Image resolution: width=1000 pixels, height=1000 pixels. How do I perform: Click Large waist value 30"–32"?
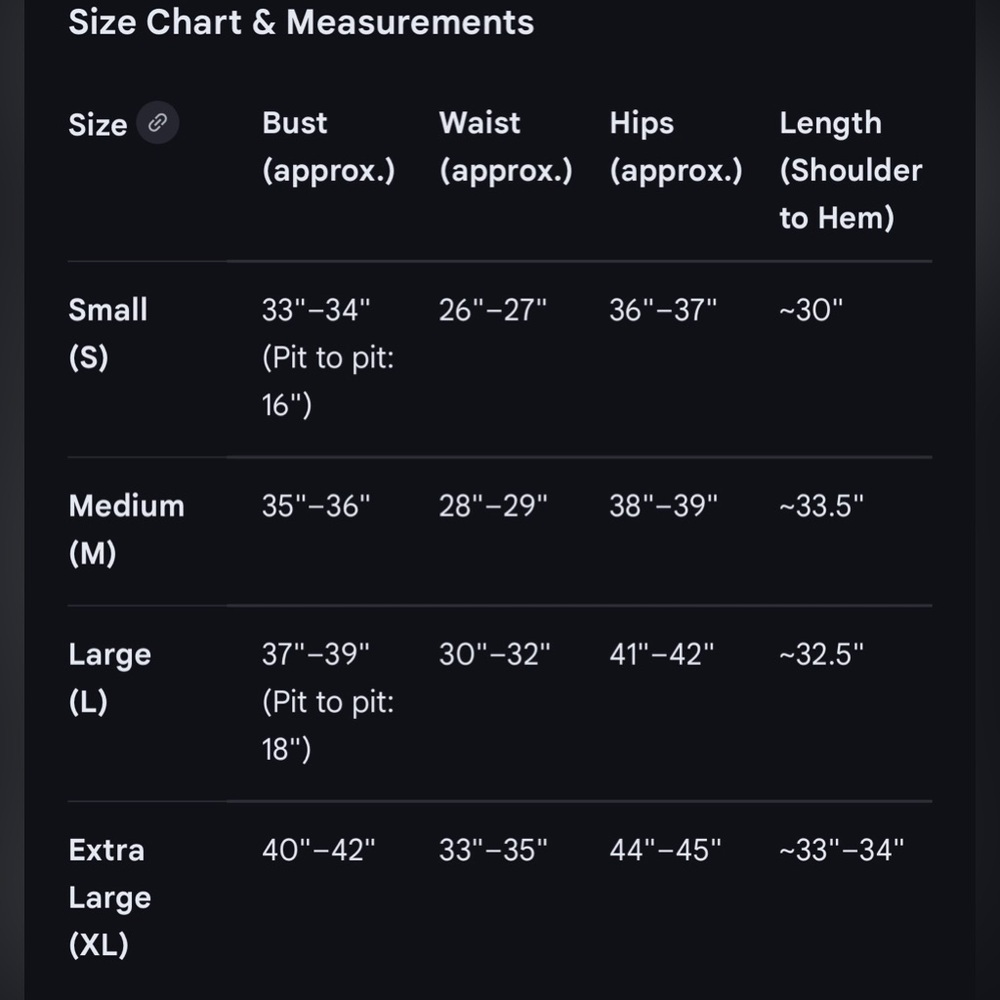click(494, 655)
